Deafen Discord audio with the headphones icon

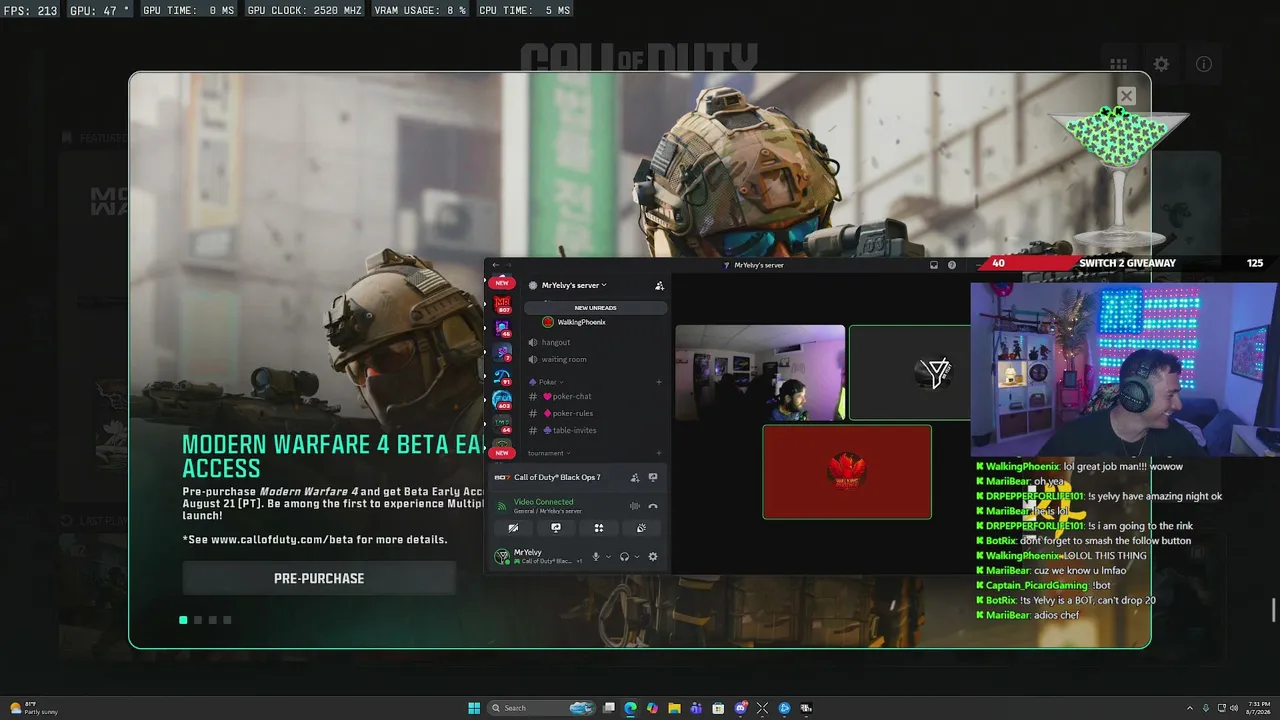click(x=624, y=557)
